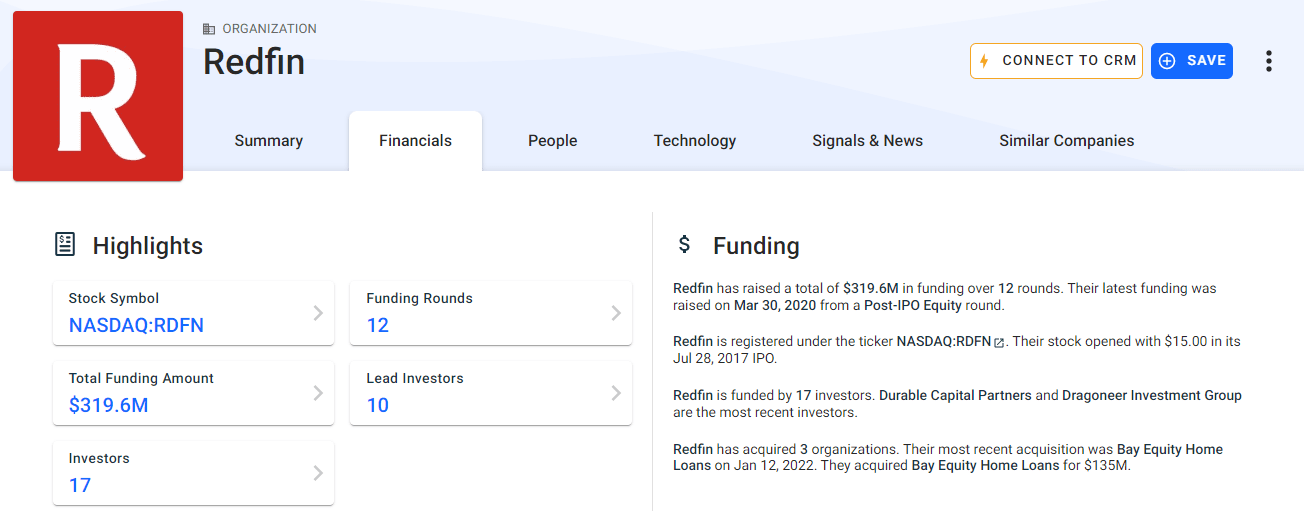
Task: Click the 12 funding rounds value
Action: (378, 325)
